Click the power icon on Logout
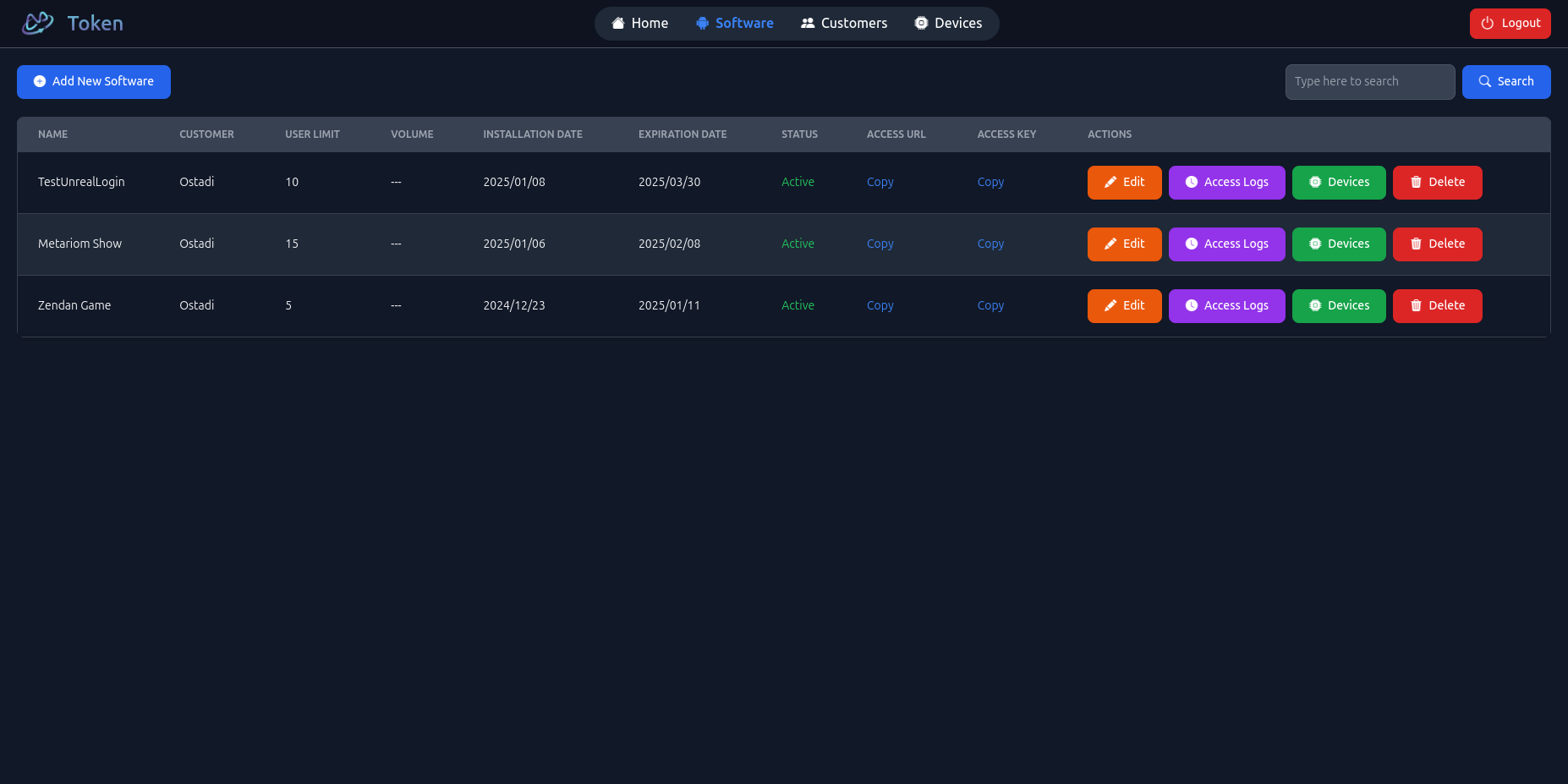 pos(1488,24)
